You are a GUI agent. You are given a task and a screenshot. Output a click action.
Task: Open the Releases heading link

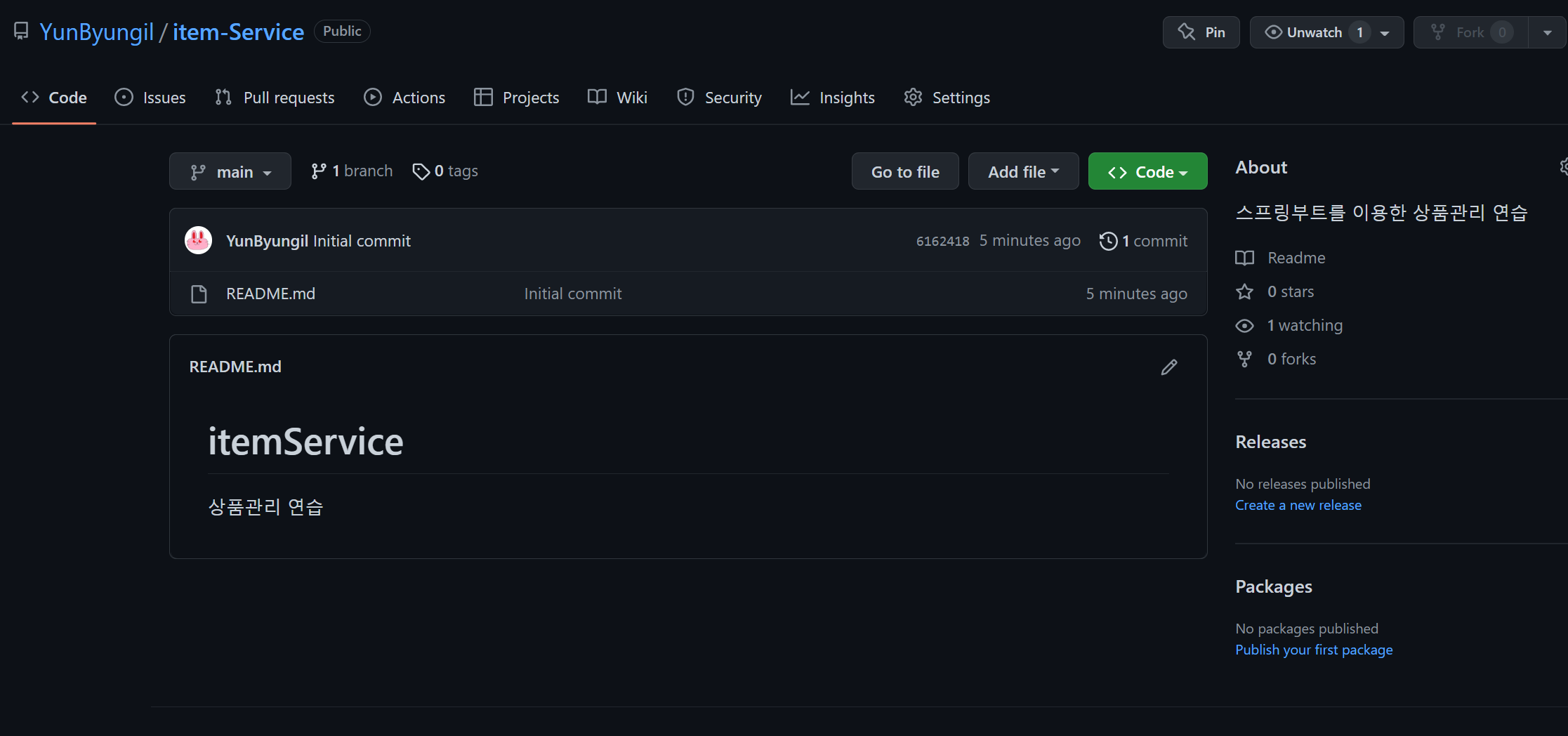(x=1270, y=442)
